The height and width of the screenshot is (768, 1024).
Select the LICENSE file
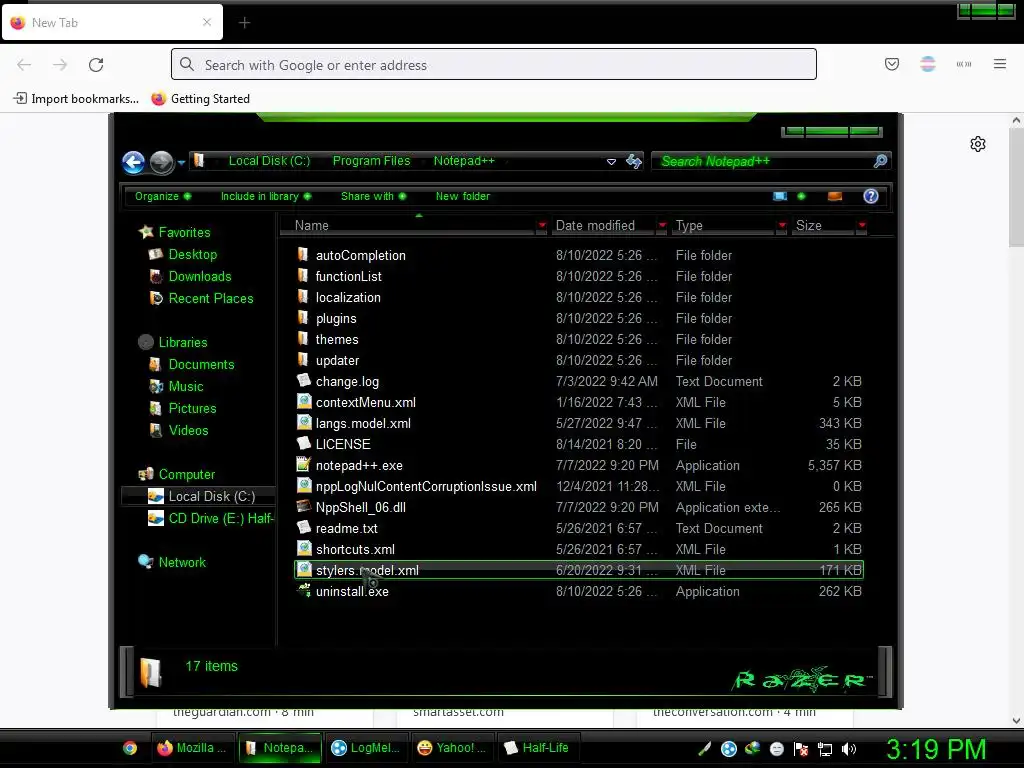(x=343, y=445)
